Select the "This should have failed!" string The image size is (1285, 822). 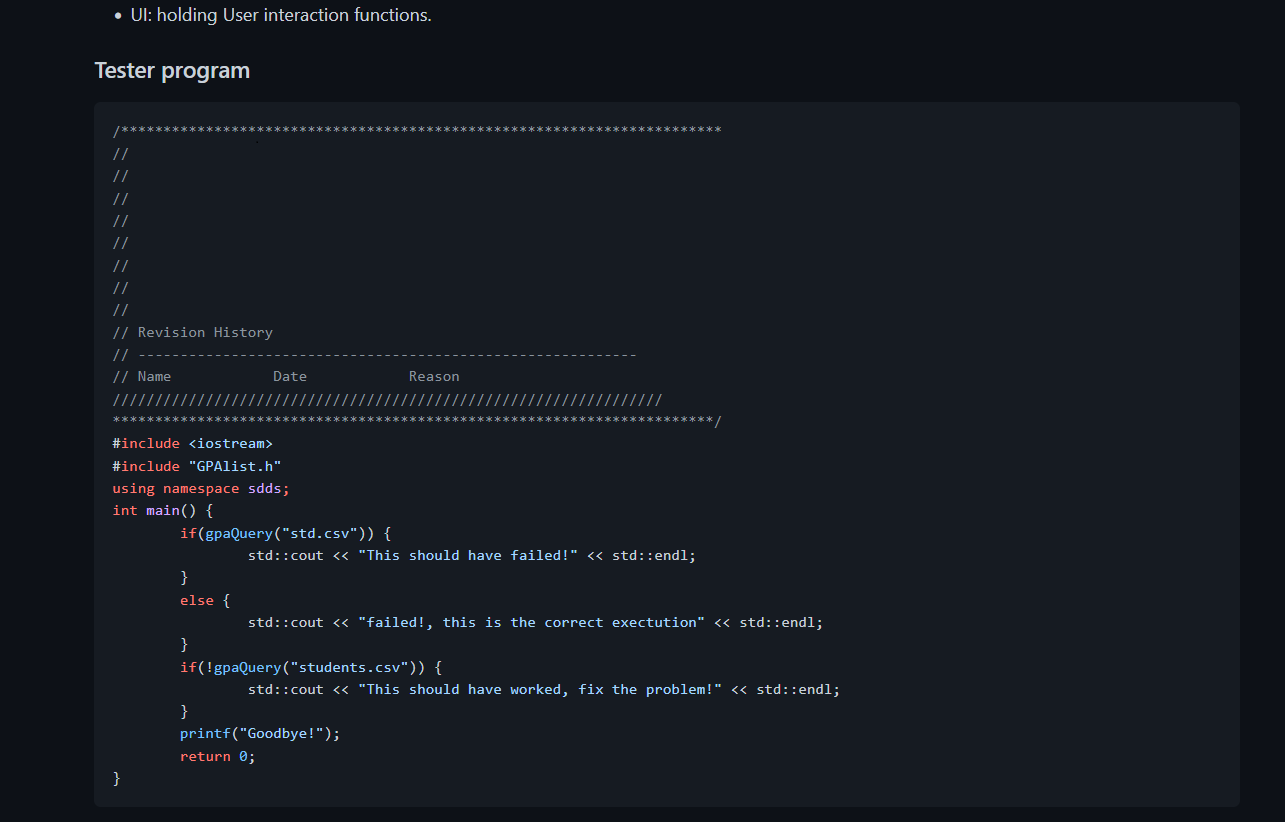point(465,555)
